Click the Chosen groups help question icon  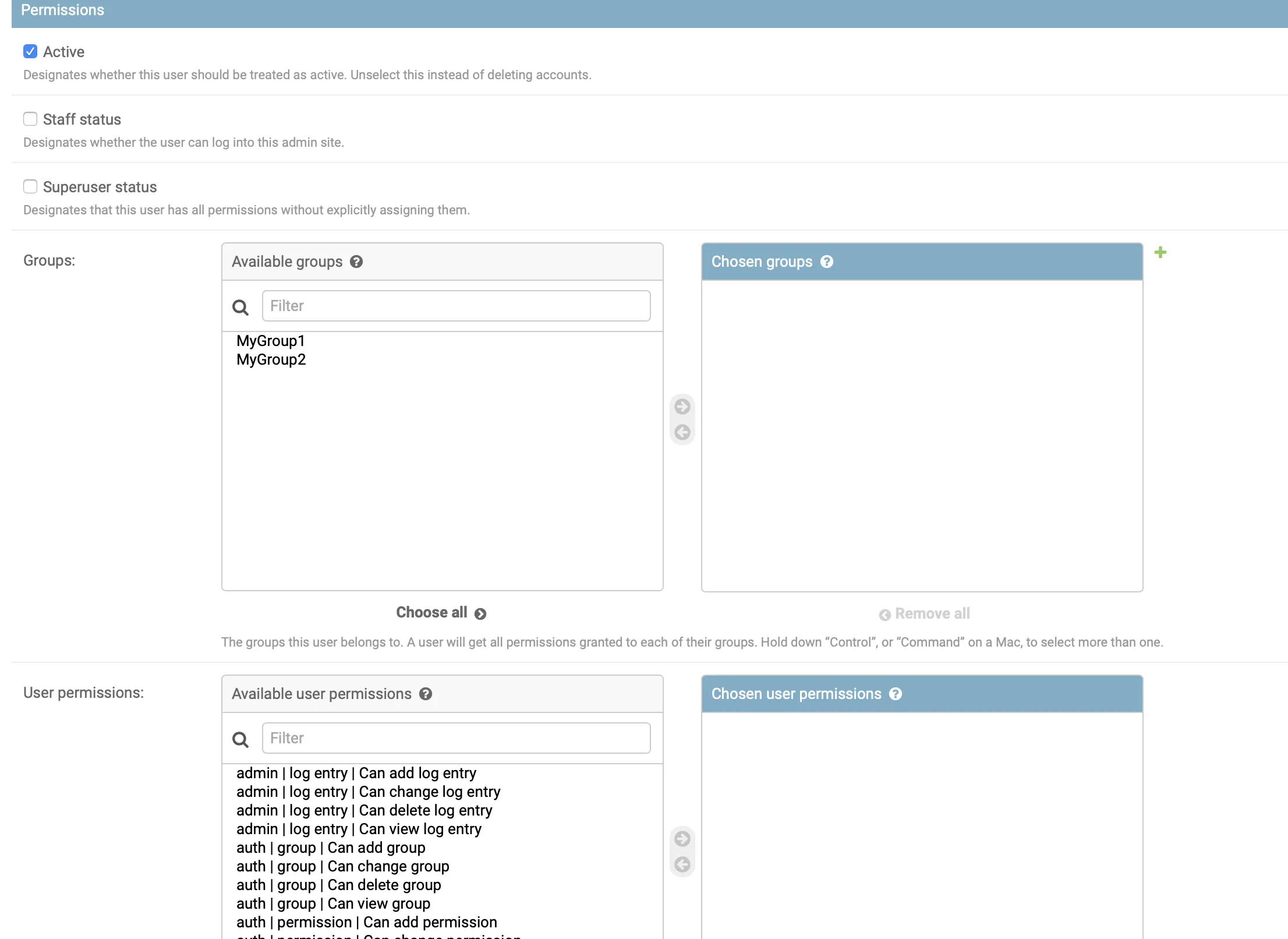826,262
